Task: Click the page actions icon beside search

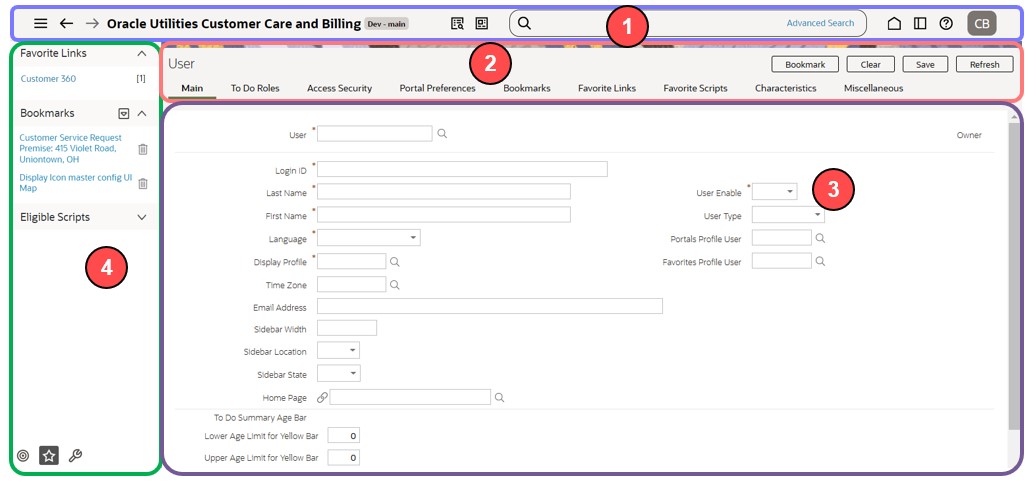Action: (x=482, y=24)
